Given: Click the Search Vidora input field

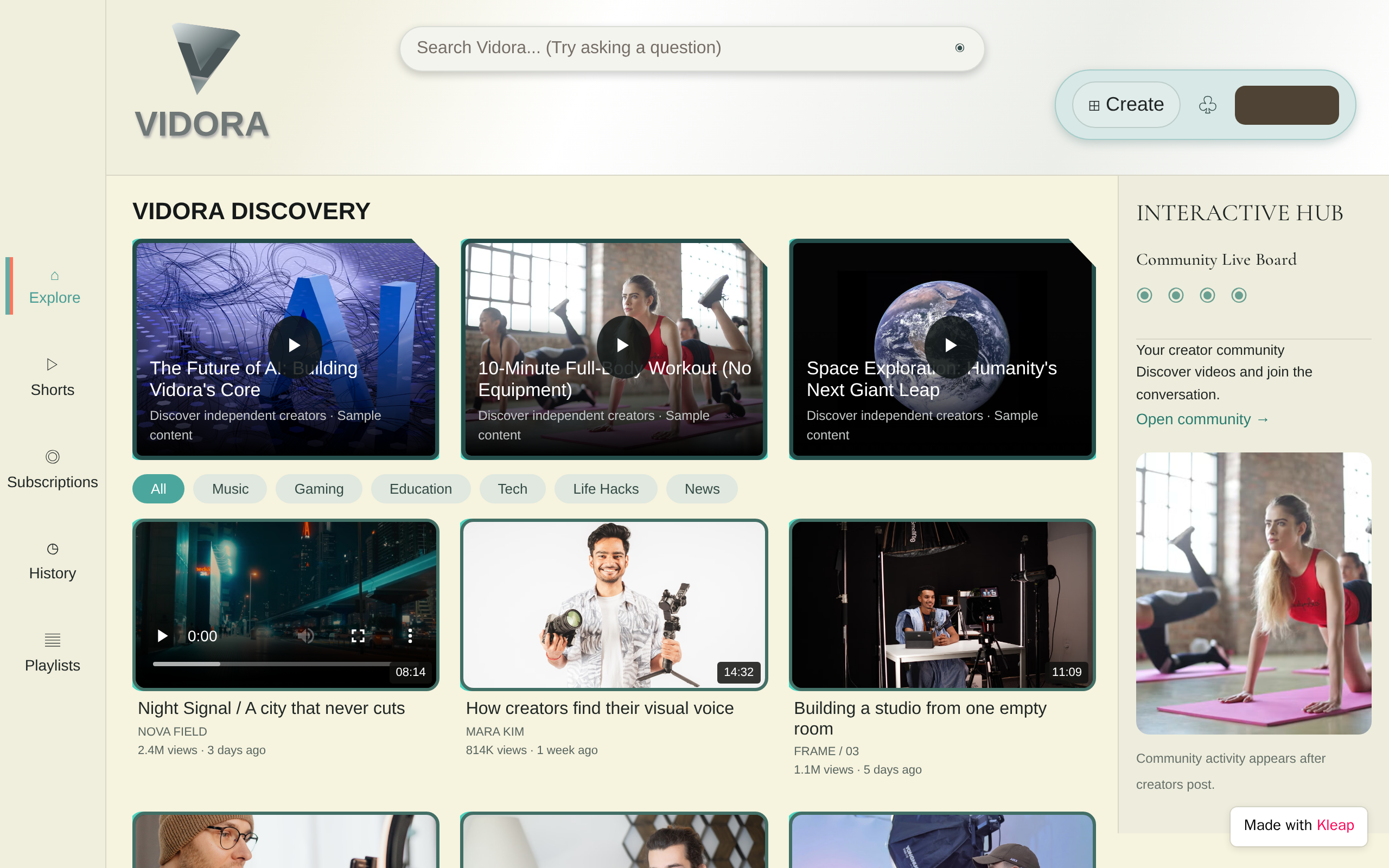Looking at the screenshot, I should coord(692,48).
